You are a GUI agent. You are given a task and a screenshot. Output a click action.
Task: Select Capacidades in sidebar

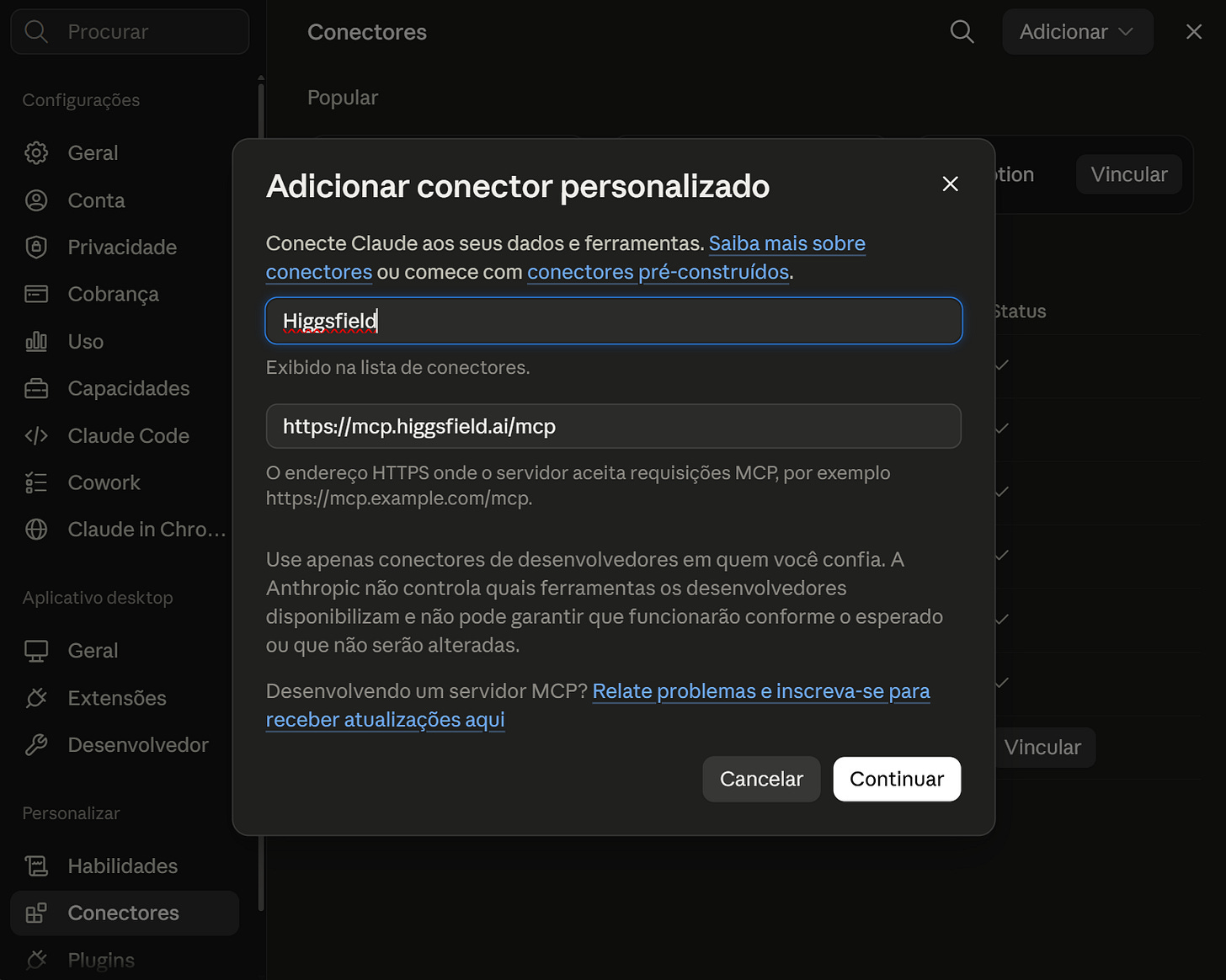[125, 388]
